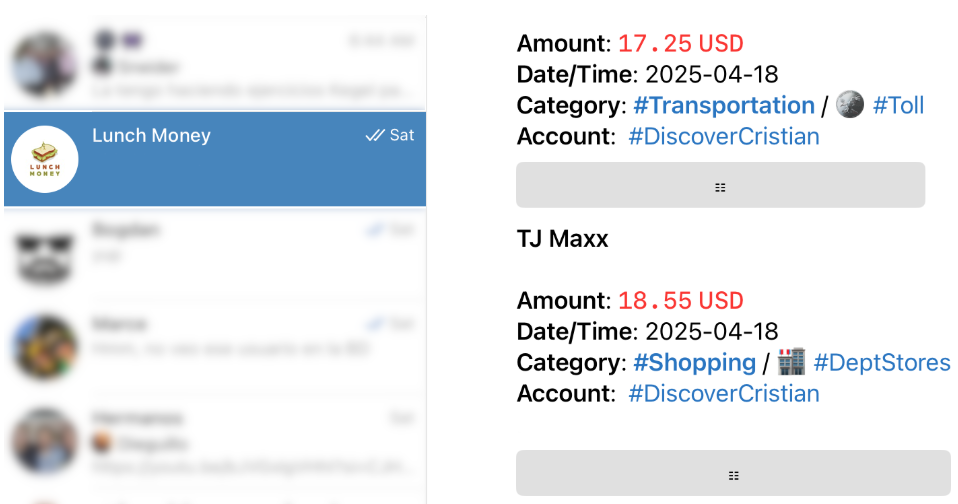Click the sunglasses-and-beard avatar in chat list
The image size is (958, 504).
pyautogui.click(x=44, y=253)
